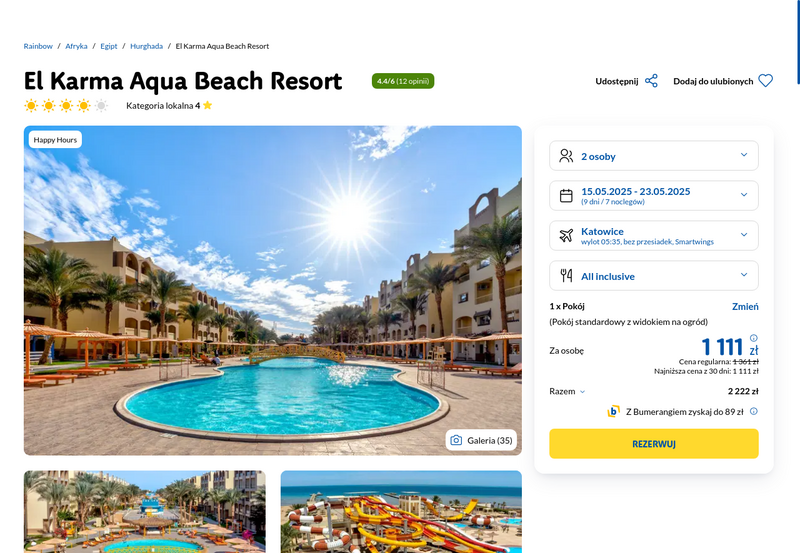Expand the 2 osoby guests dropdown
The image size is (800, 553).
tap(654, 156)
